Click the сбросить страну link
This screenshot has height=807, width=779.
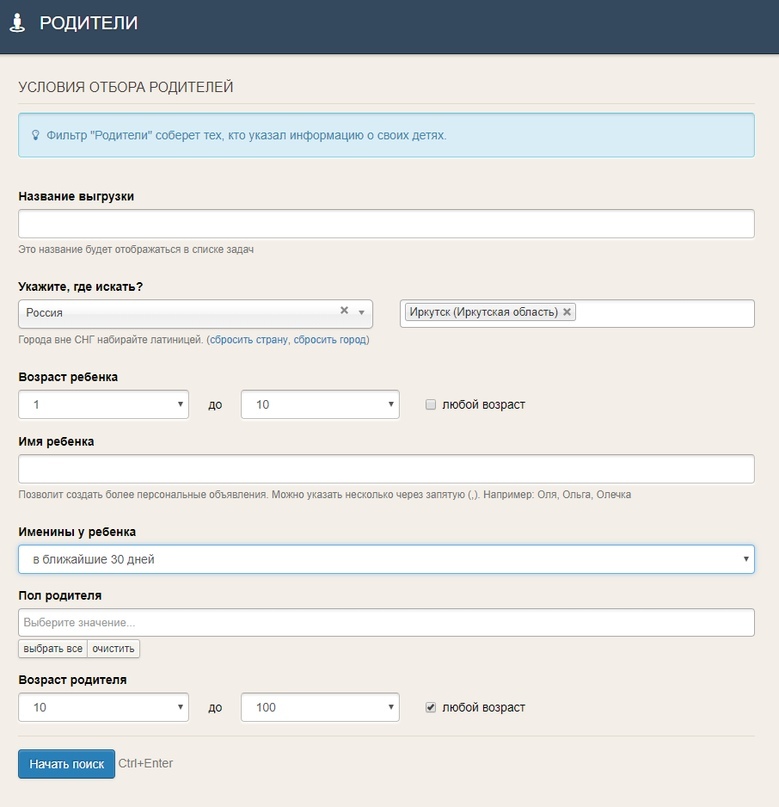click(x=249, y=340)
